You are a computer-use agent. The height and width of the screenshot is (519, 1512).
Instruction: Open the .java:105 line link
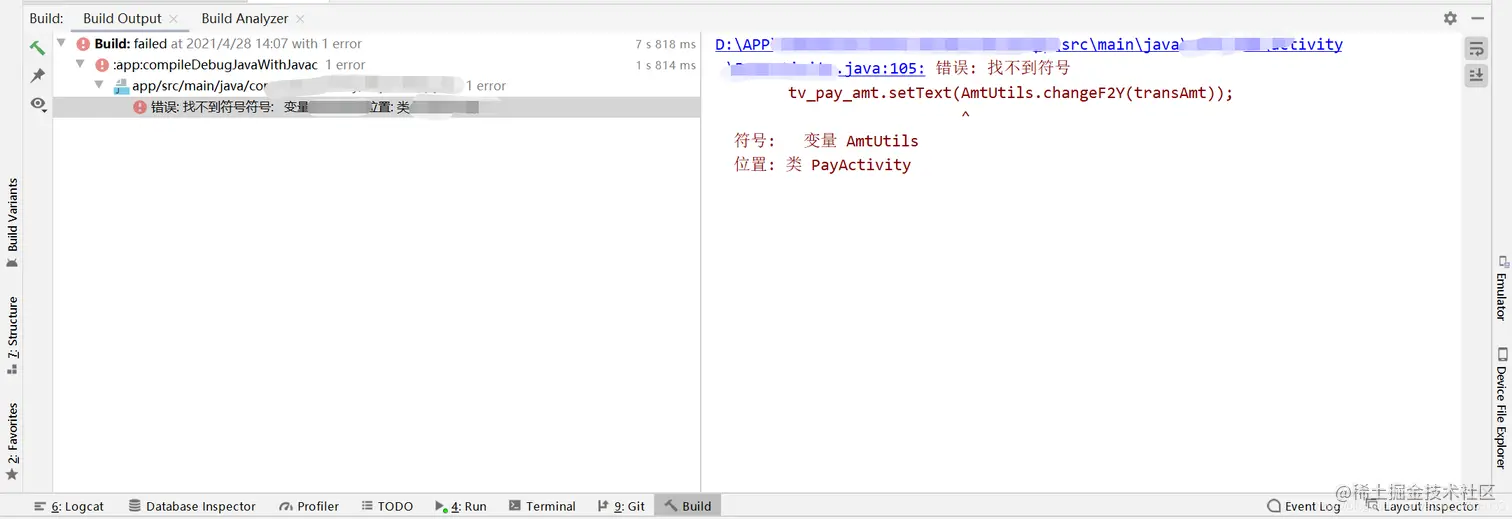(880, 68)
